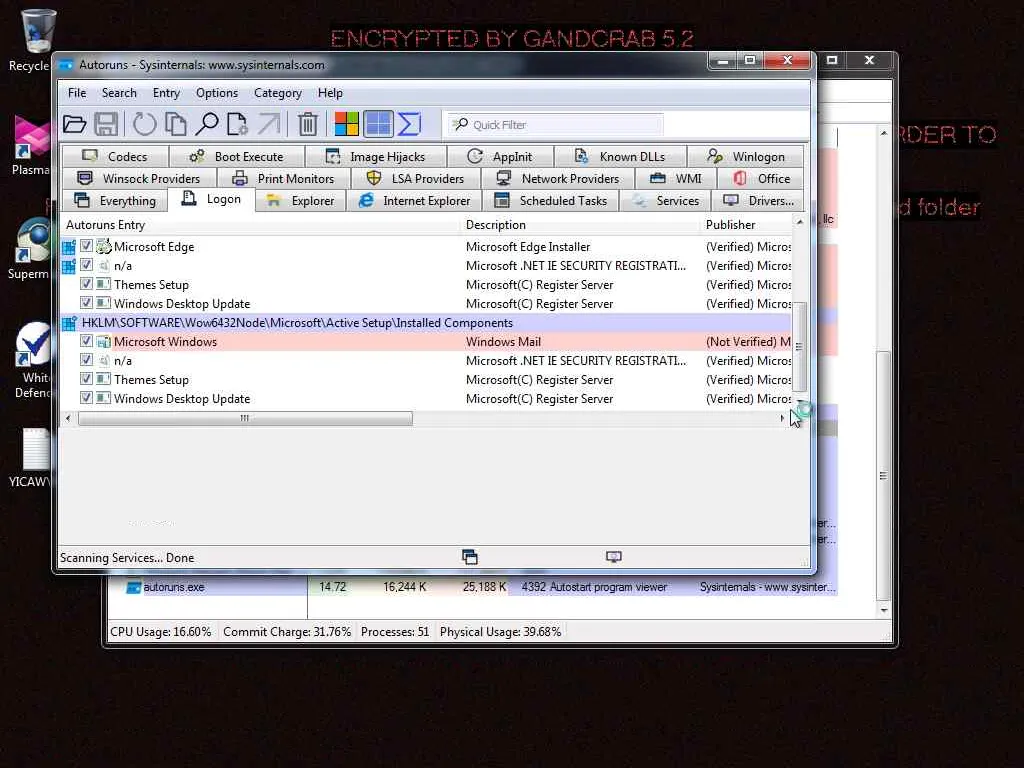Uncheck the last Windows Desktop Update checkbox
The width and height of the screenshot is (1024, 768).
(x=86, y=398)
